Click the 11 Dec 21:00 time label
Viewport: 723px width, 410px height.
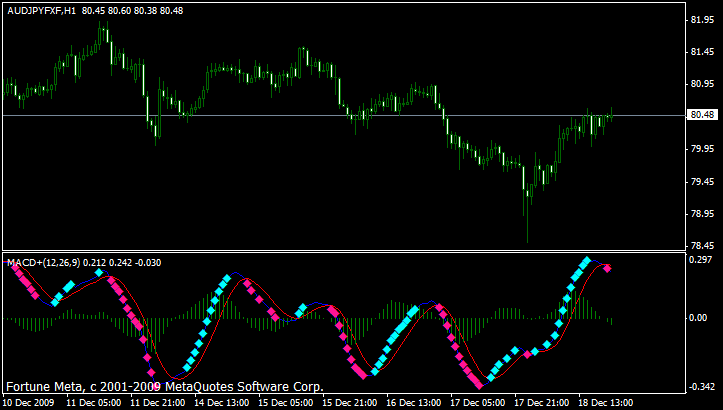158,403
